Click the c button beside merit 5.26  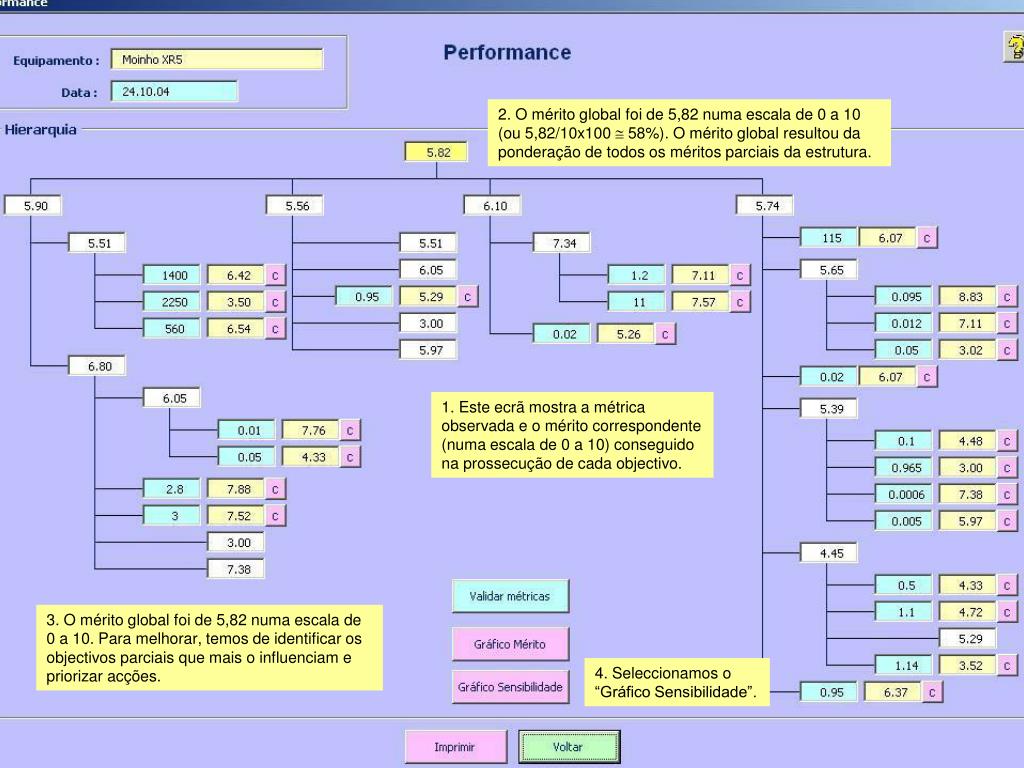point(665,334)
